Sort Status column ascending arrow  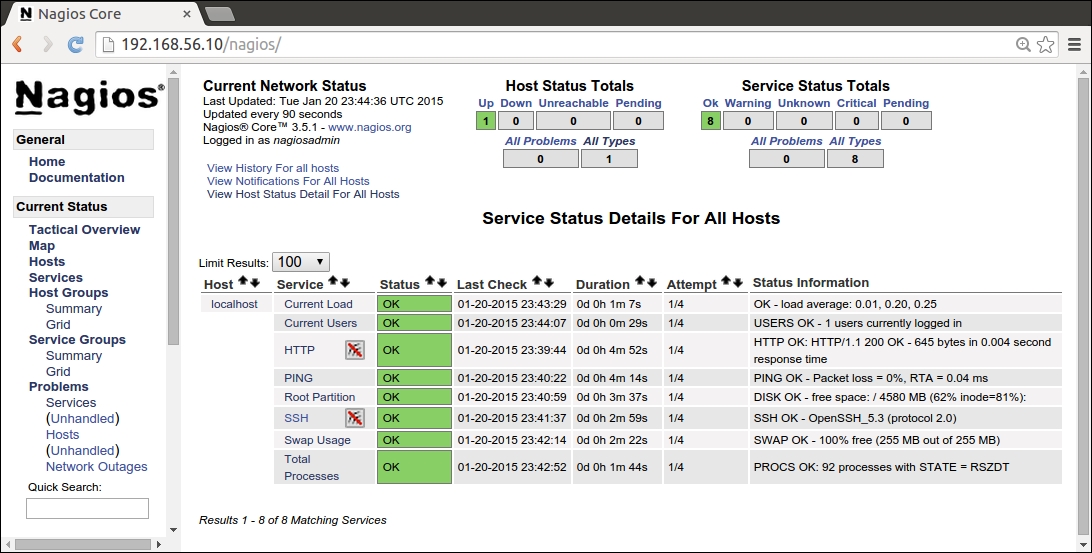click(x=430, y=283)
